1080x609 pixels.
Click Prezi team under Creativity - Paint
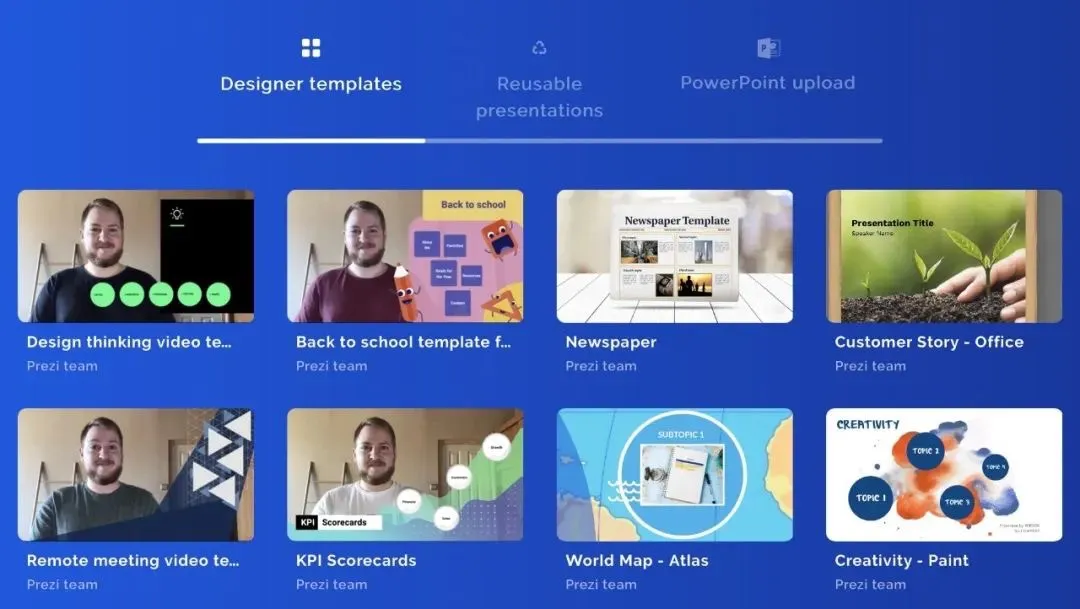870,585
